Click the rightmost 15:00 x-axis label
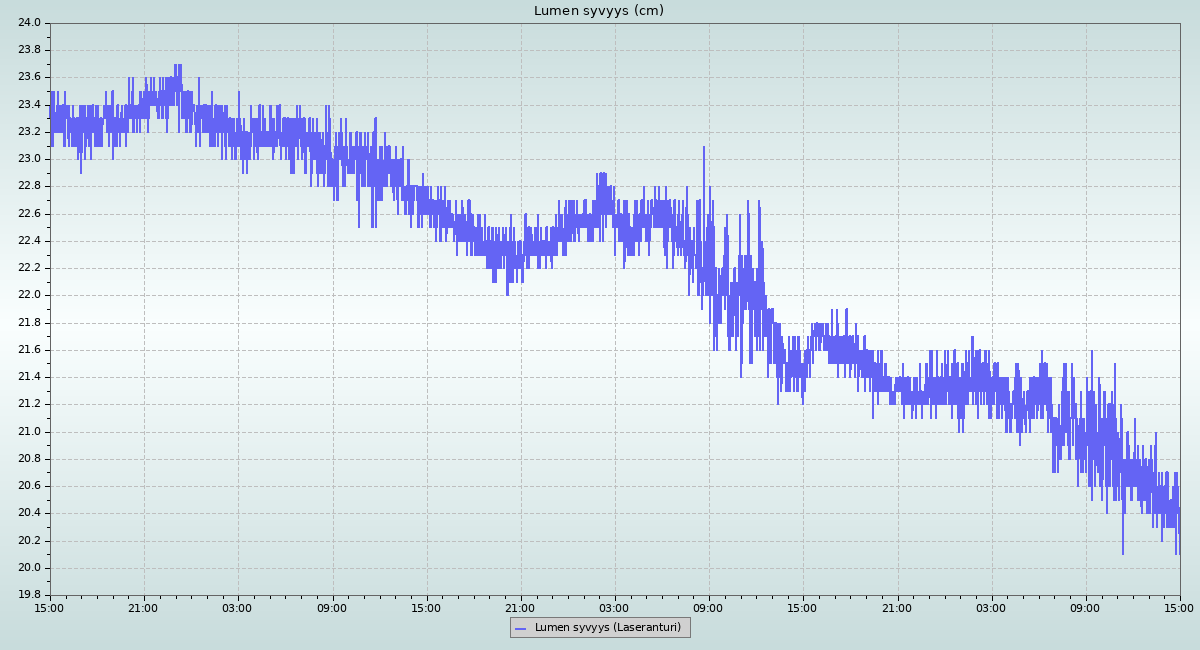1200x650 pixels. [x=1179, y=608]
